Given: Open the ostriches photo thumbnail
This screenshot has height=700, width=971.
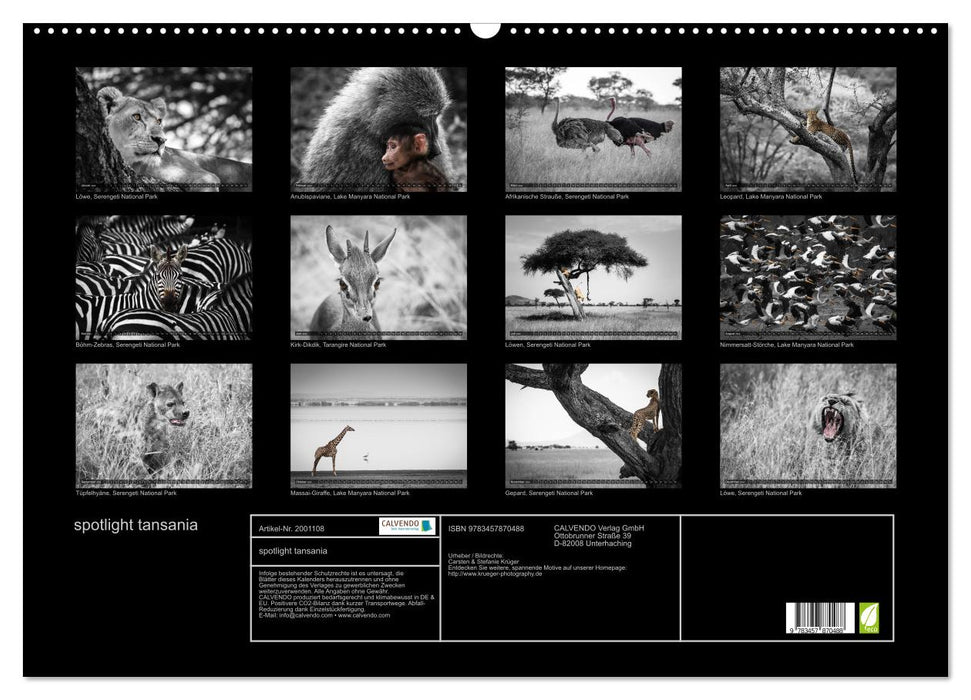Looking at the screenshot, I should (593, 129).
